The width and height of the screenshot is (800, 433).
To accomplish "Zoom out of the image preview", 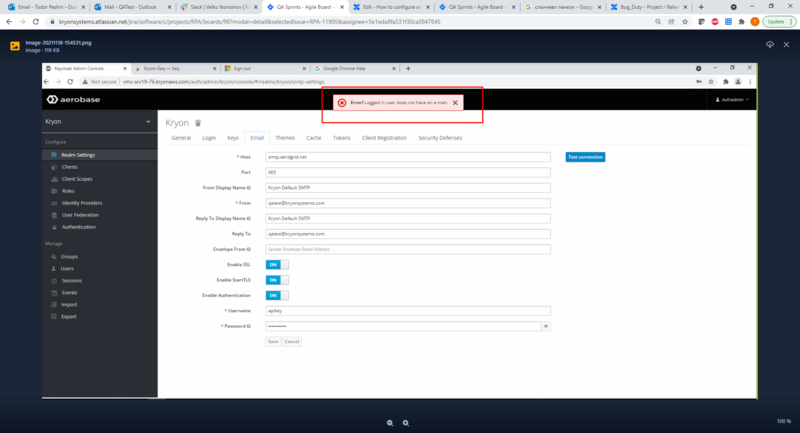I will tap(391, 422).
